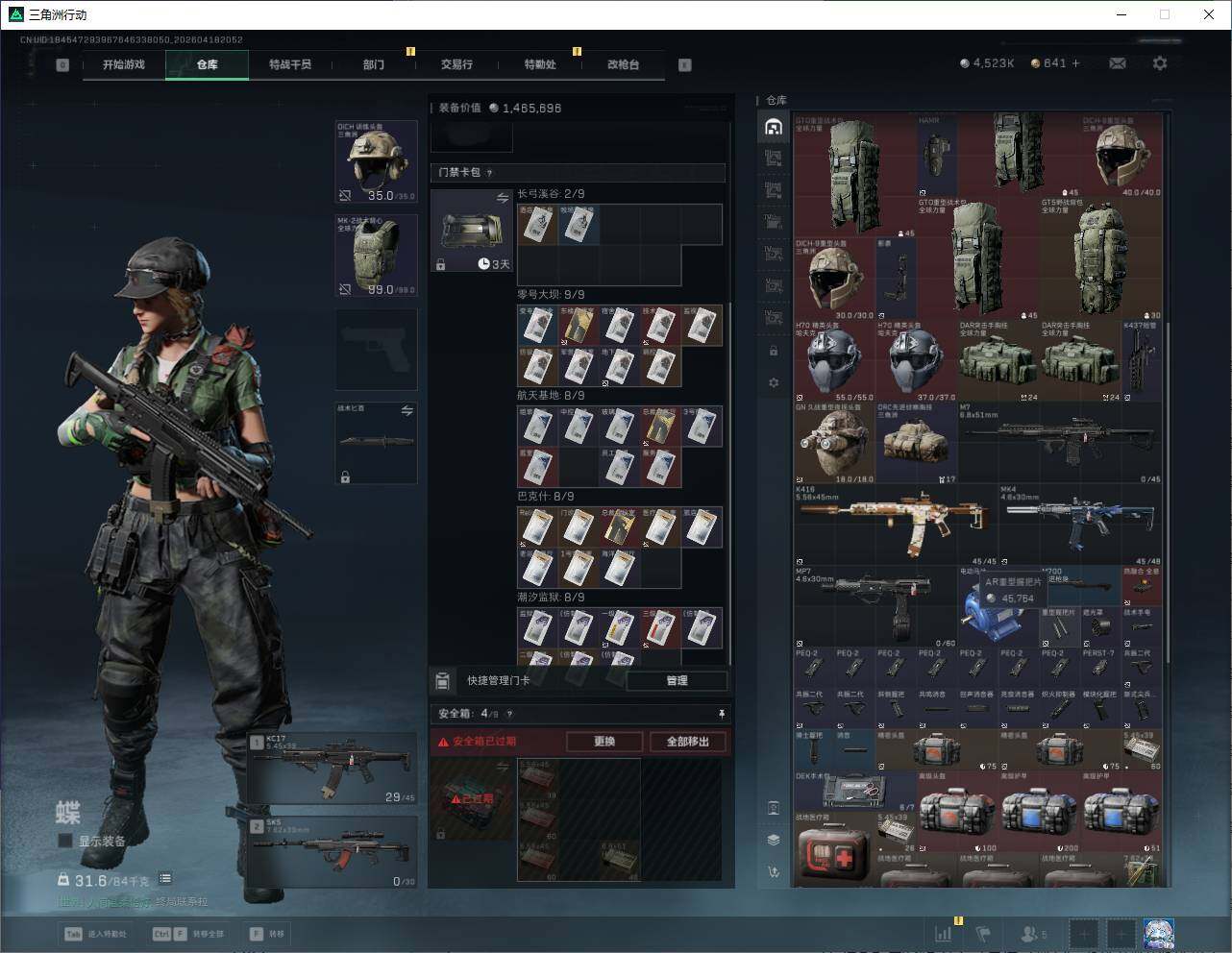The width and height of the screenshot is (1232, 953).
Task: Go to the 交易行 tab
Action: 456,64
